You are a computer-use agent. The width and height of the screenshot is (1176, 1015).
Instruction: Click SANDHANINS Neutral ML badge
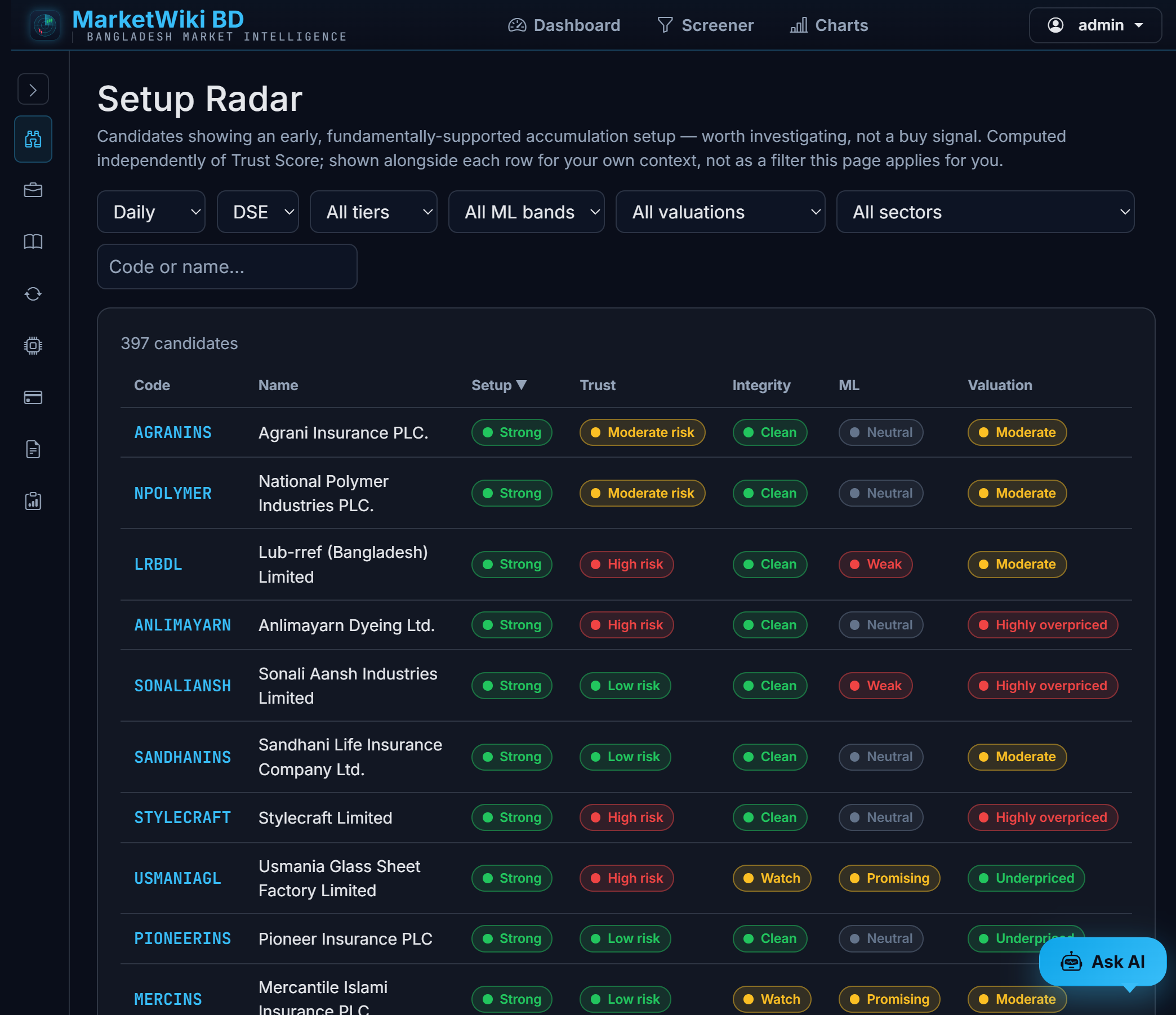pyautogui.click(x=880, y=757)
